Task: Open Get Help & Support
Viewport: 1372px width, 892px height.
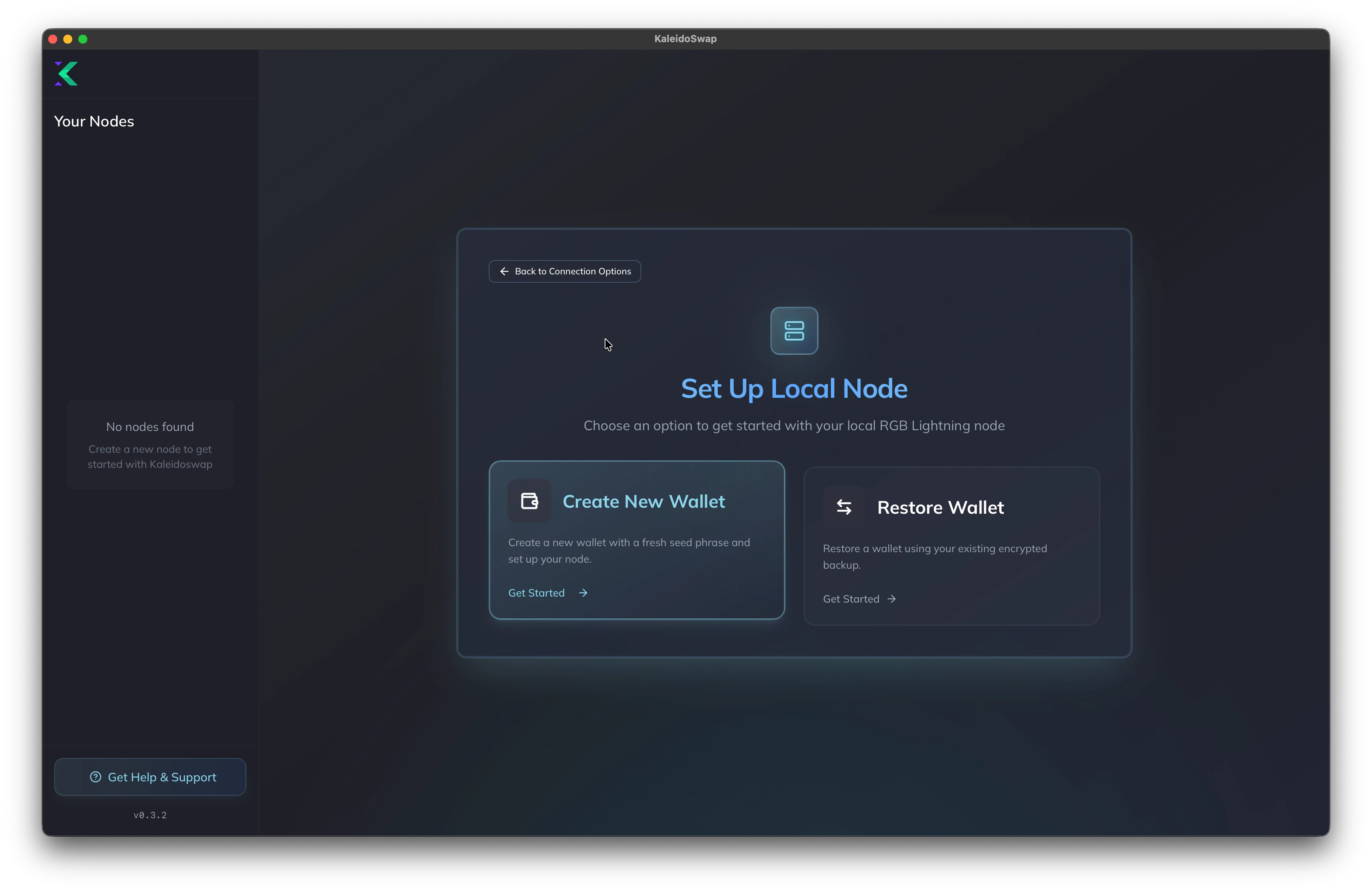Action: click(150, 777)
